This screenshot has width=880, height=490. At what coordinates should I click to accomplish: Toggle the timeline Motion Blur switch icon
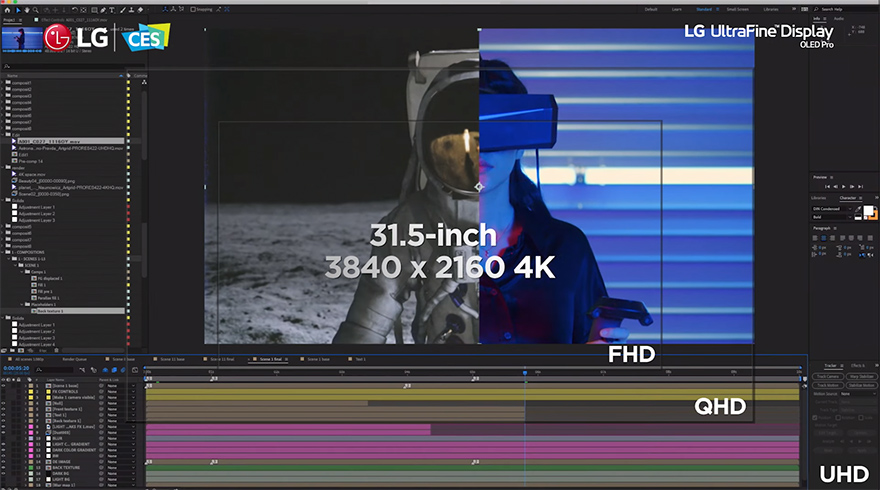click(x=123, y=370)
